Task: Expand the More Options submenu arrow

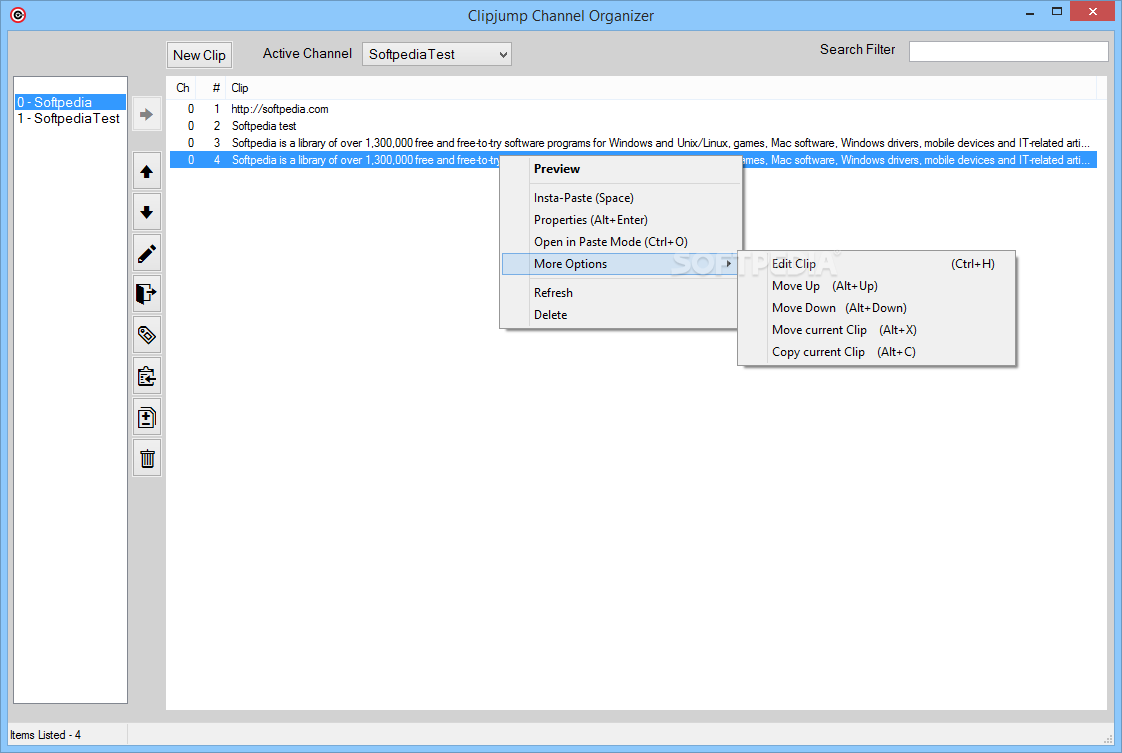Action: pyautogui.click(x=728, y=264)
